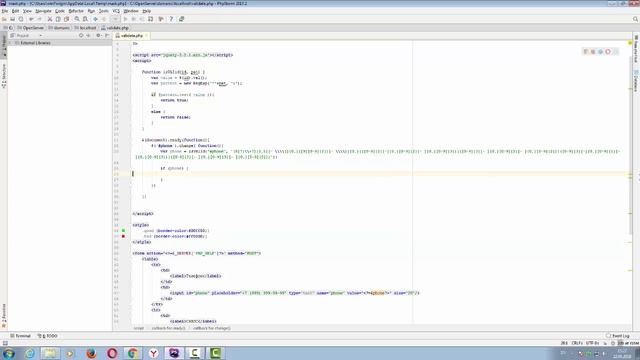Click the Synchronize toolbar icon
Viewport: 640px width, 360px height.
[x=21, y=19]
